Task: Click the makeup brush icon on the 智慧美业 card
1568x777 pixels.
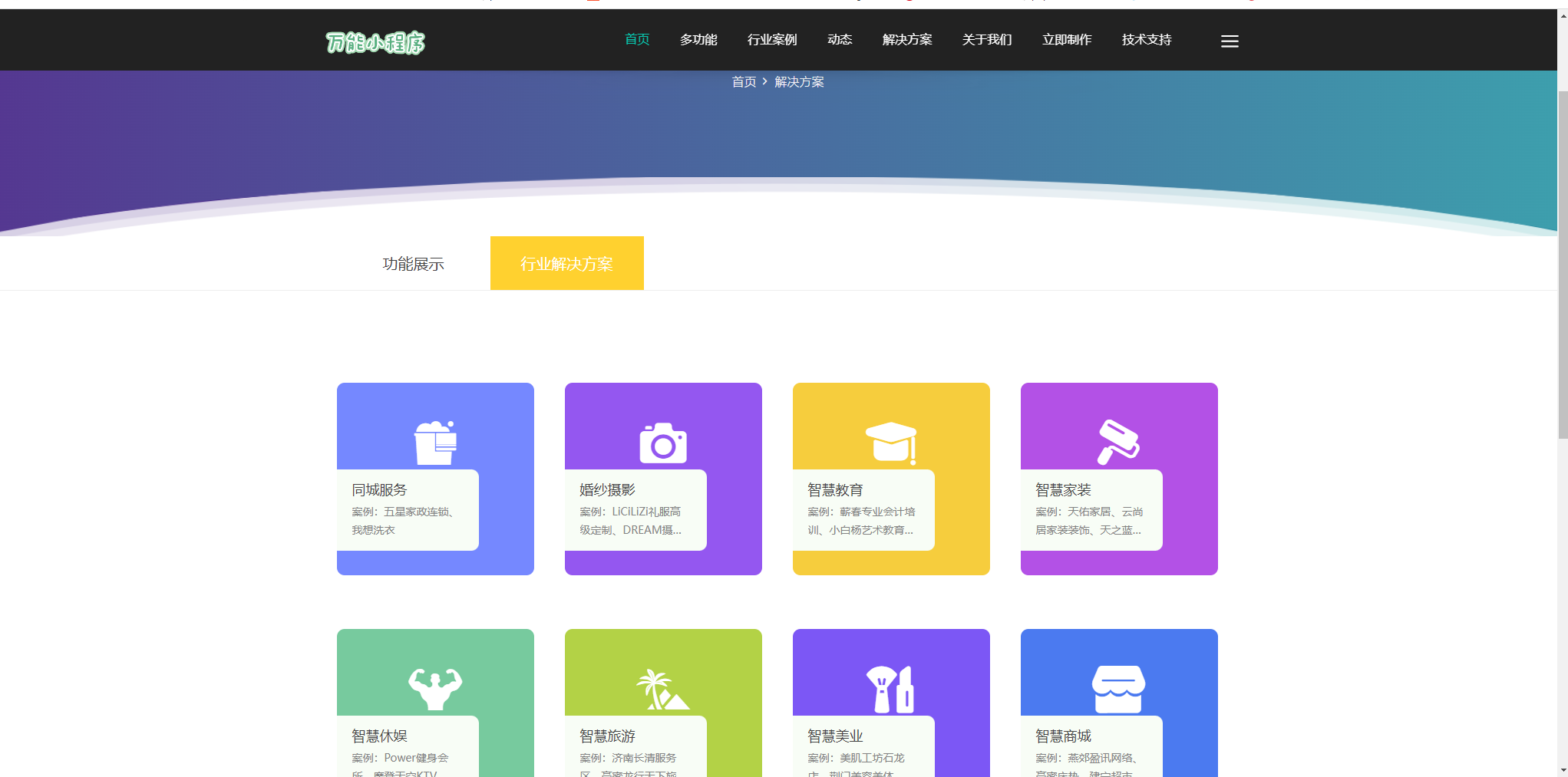Action: pos(890,689)
